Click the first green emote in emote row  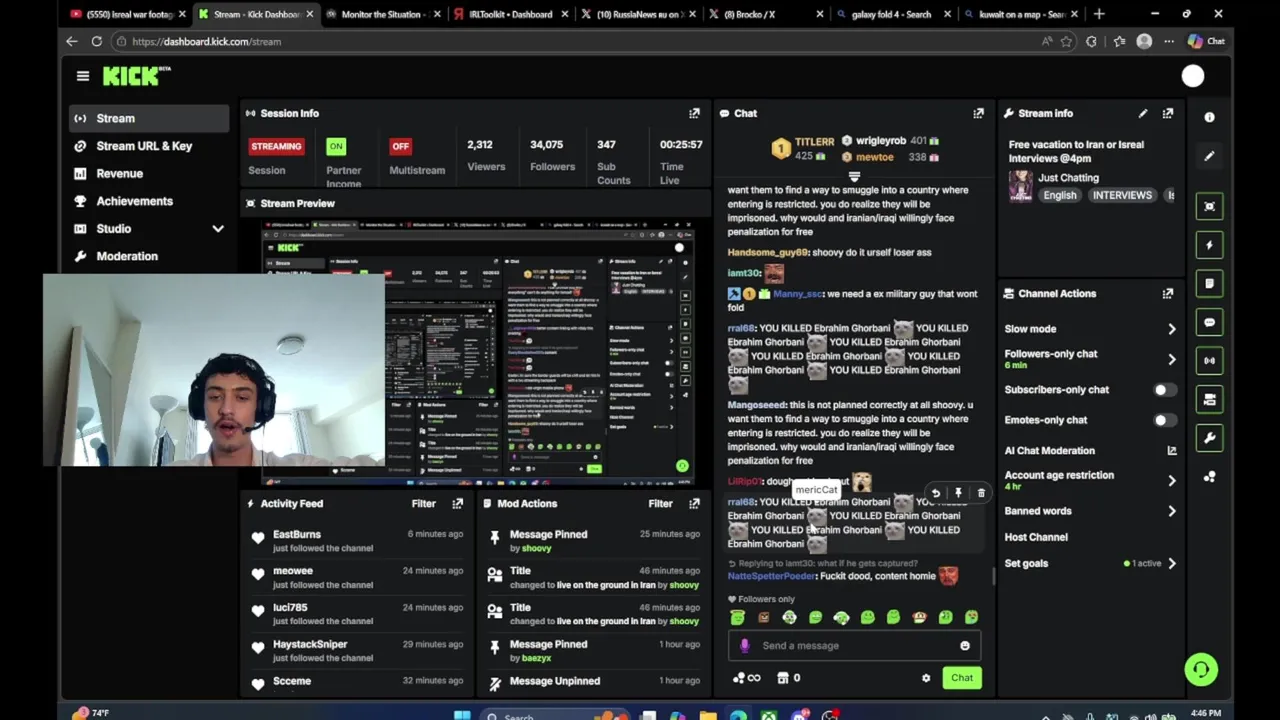737,618
